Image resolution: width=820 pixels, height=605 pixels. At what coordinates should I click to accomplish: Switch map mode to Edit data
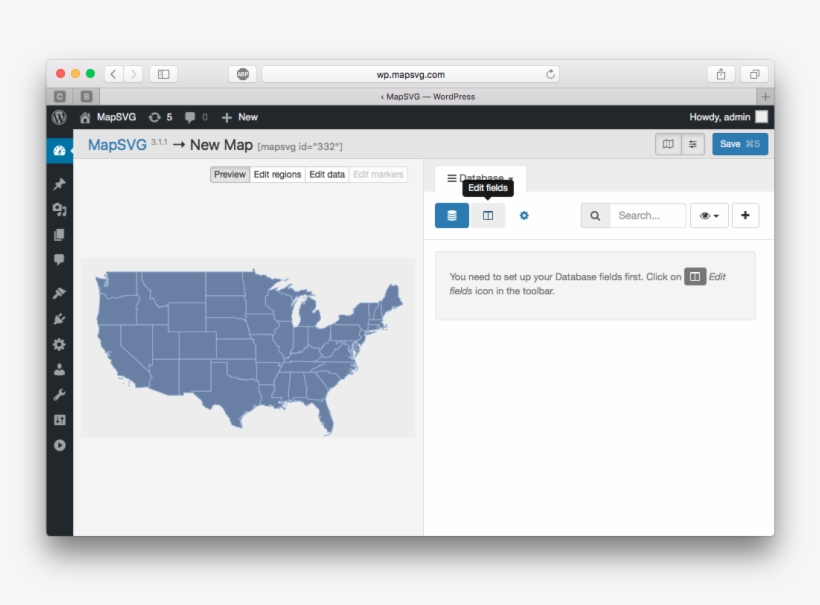click(327, 174)
